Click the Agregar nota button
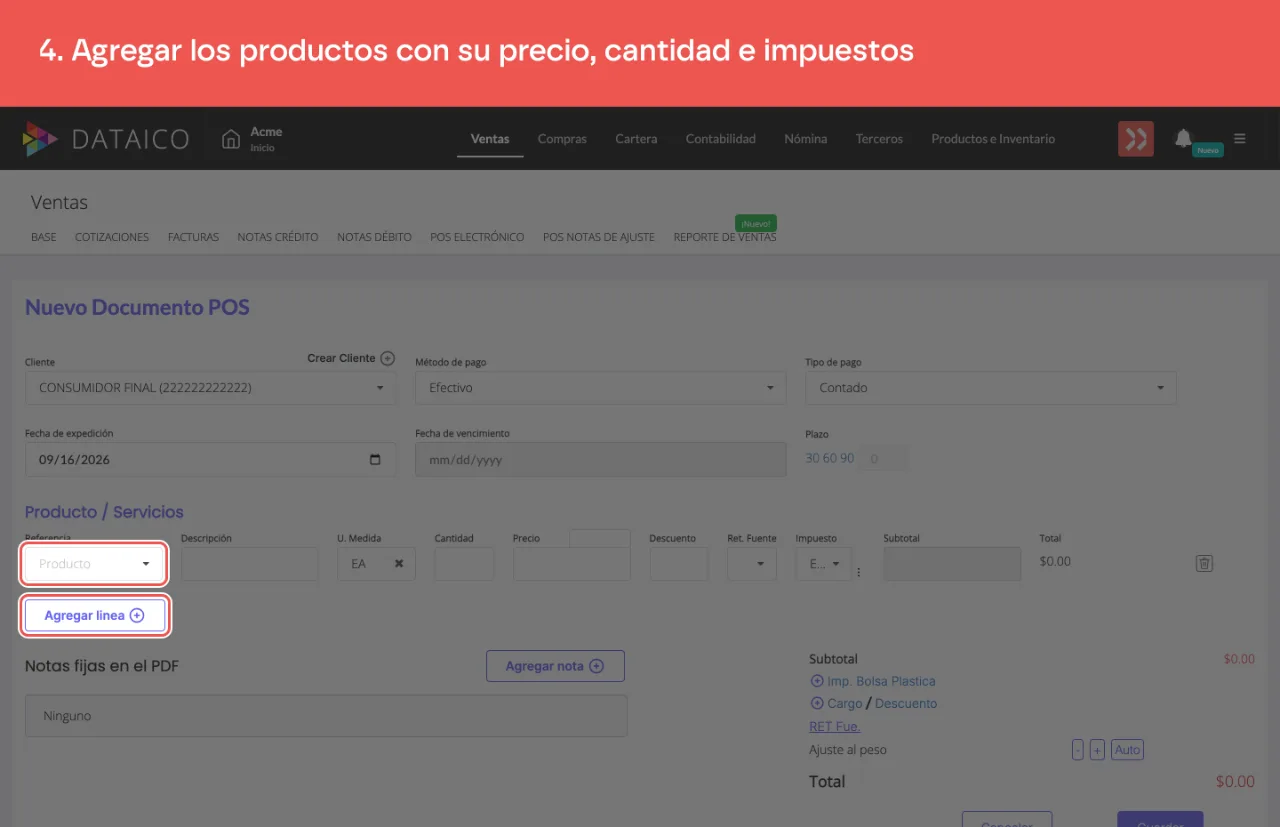This screenshot has height=827, width=1280. click(555, 666)
